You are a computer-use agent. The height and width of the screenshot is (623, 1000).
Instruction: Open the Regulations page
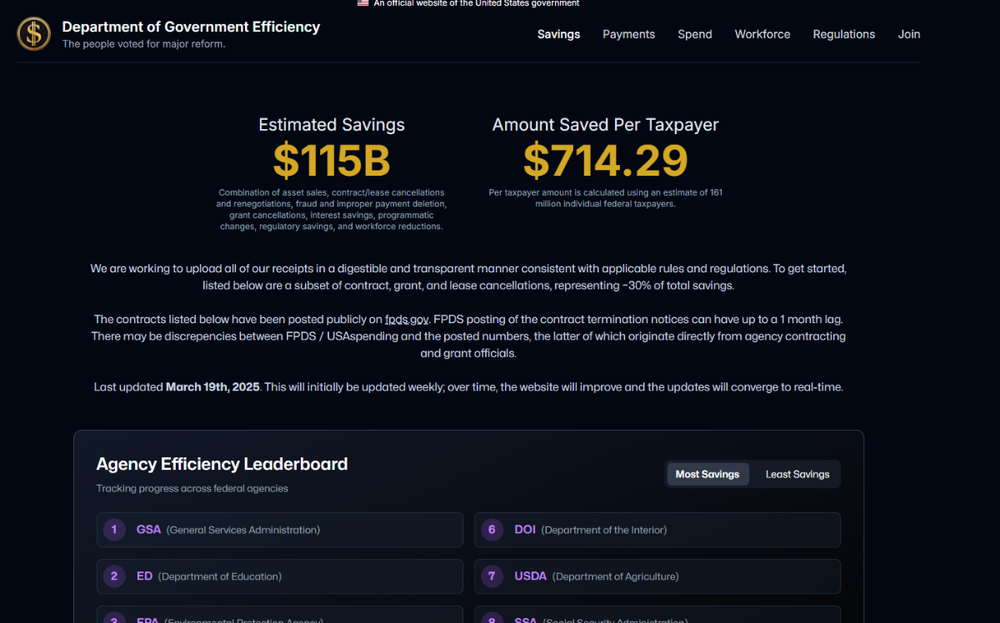[843, 34]
